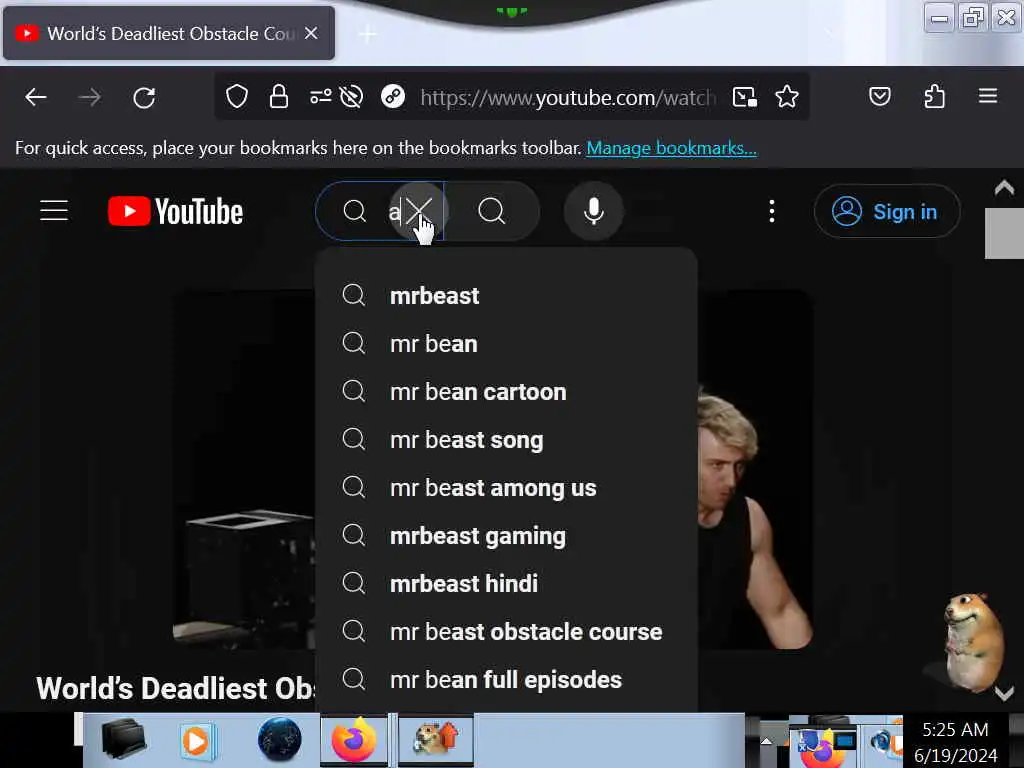Viewport: 1024px width, 768px height.
Task: Pick 'mr beast among us' suggestion
Action: 505,488
